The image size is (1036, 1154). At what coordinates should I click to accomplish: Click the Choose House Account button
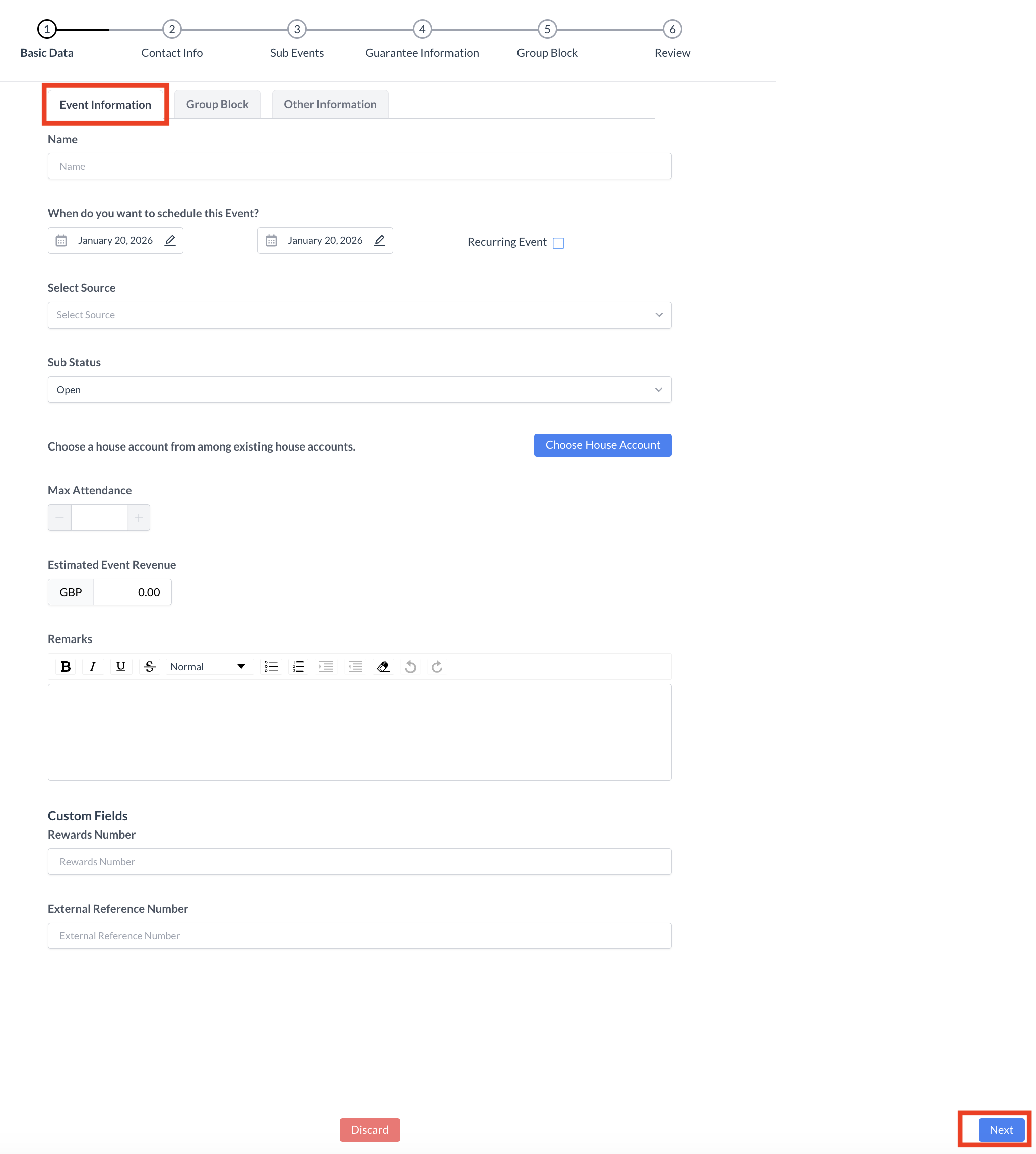[602, 444]
